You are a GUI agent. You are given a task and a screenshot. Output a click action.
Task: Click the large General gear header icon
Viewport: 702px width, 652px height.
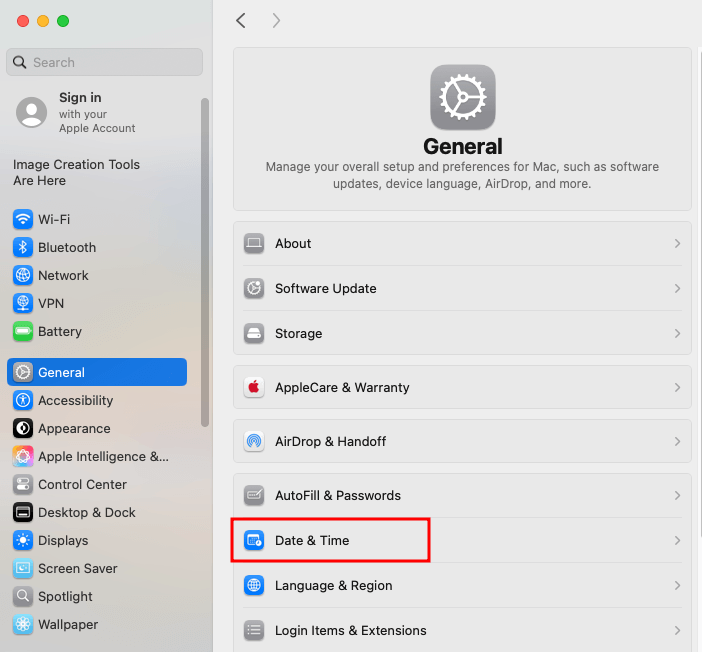[x=462, y=97]
